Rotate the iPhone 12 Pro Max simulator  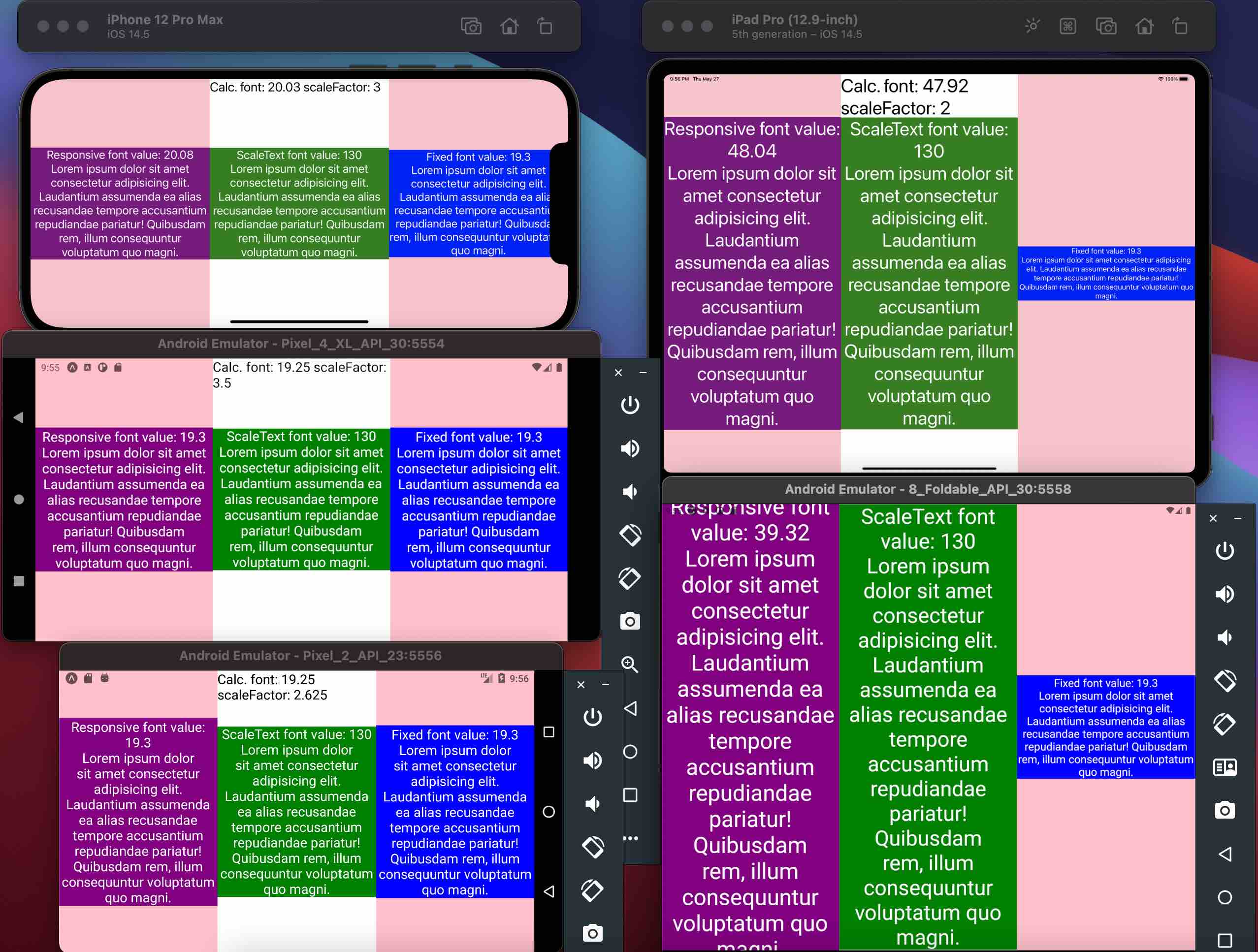(x=545, y=26)
